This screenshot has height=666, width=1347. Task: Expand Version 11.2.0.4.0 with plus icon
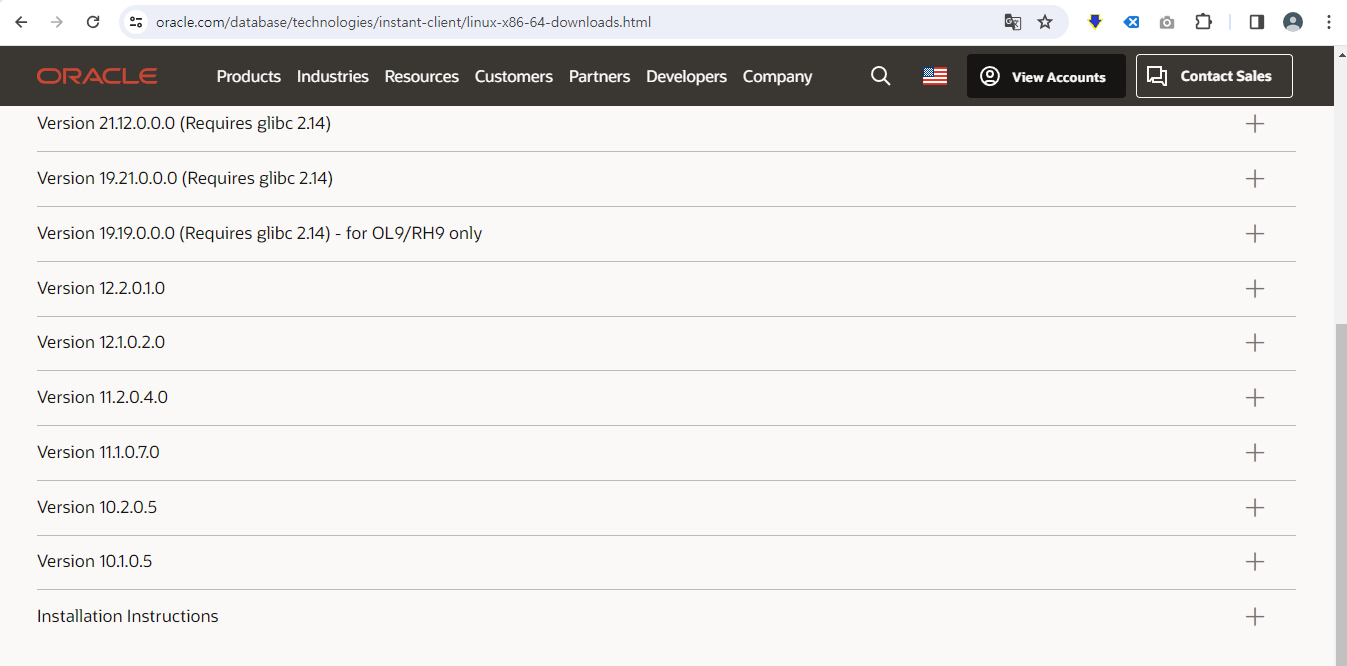point(1255,398)
